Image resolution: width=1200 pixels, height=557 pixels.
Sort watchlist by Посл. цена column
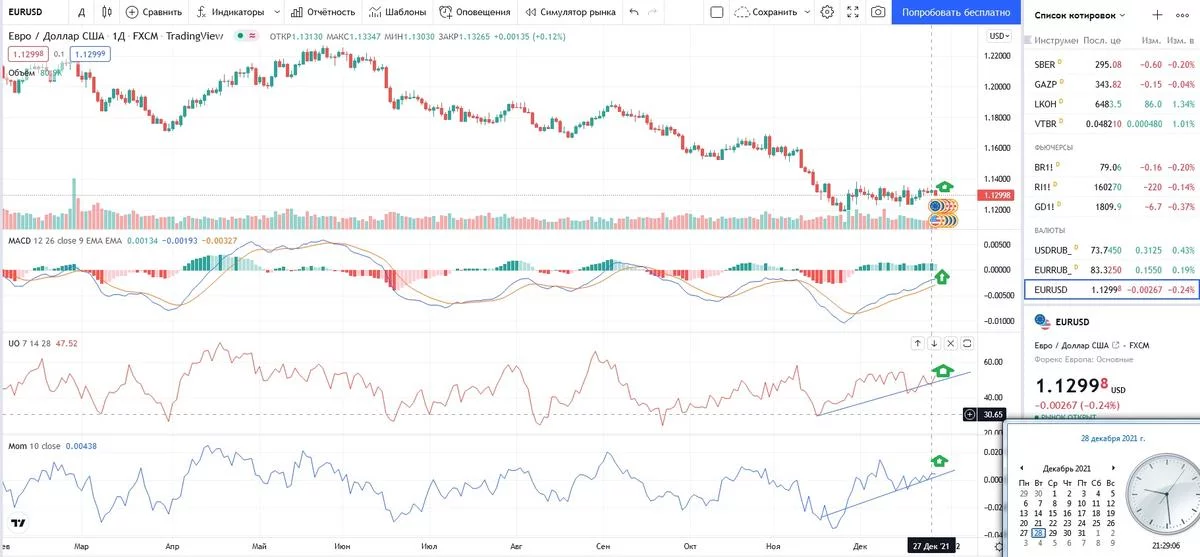(x=1102, y=41)
